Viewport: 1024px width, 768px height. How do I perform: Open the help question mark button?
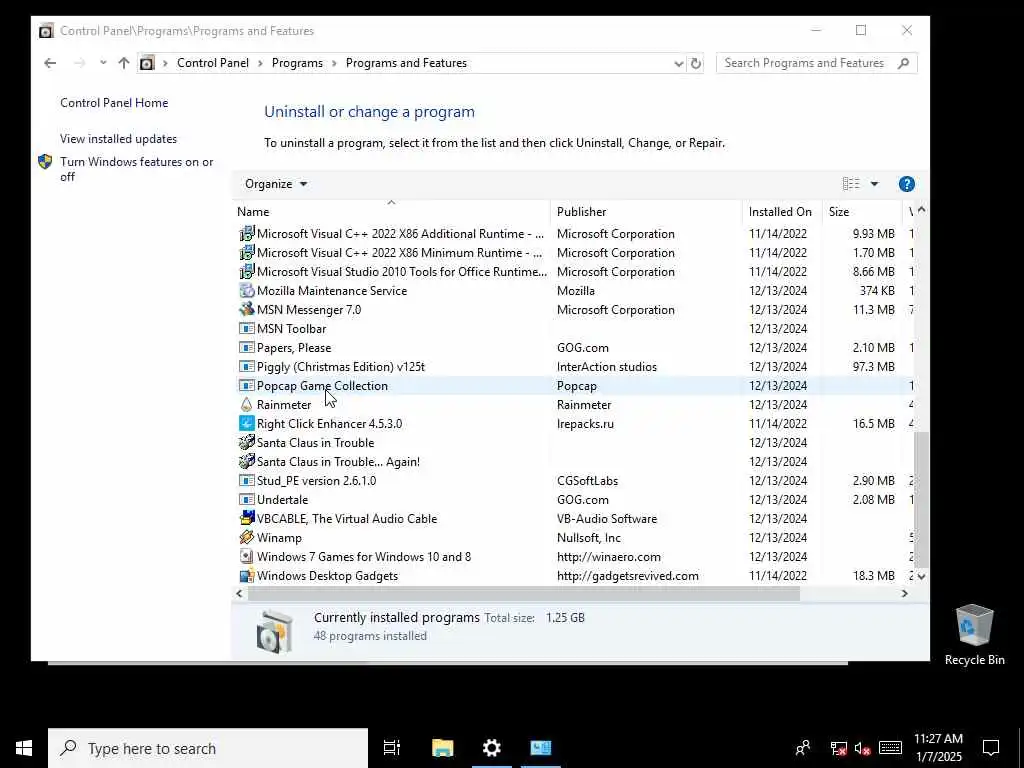click(x=906, y=184)
